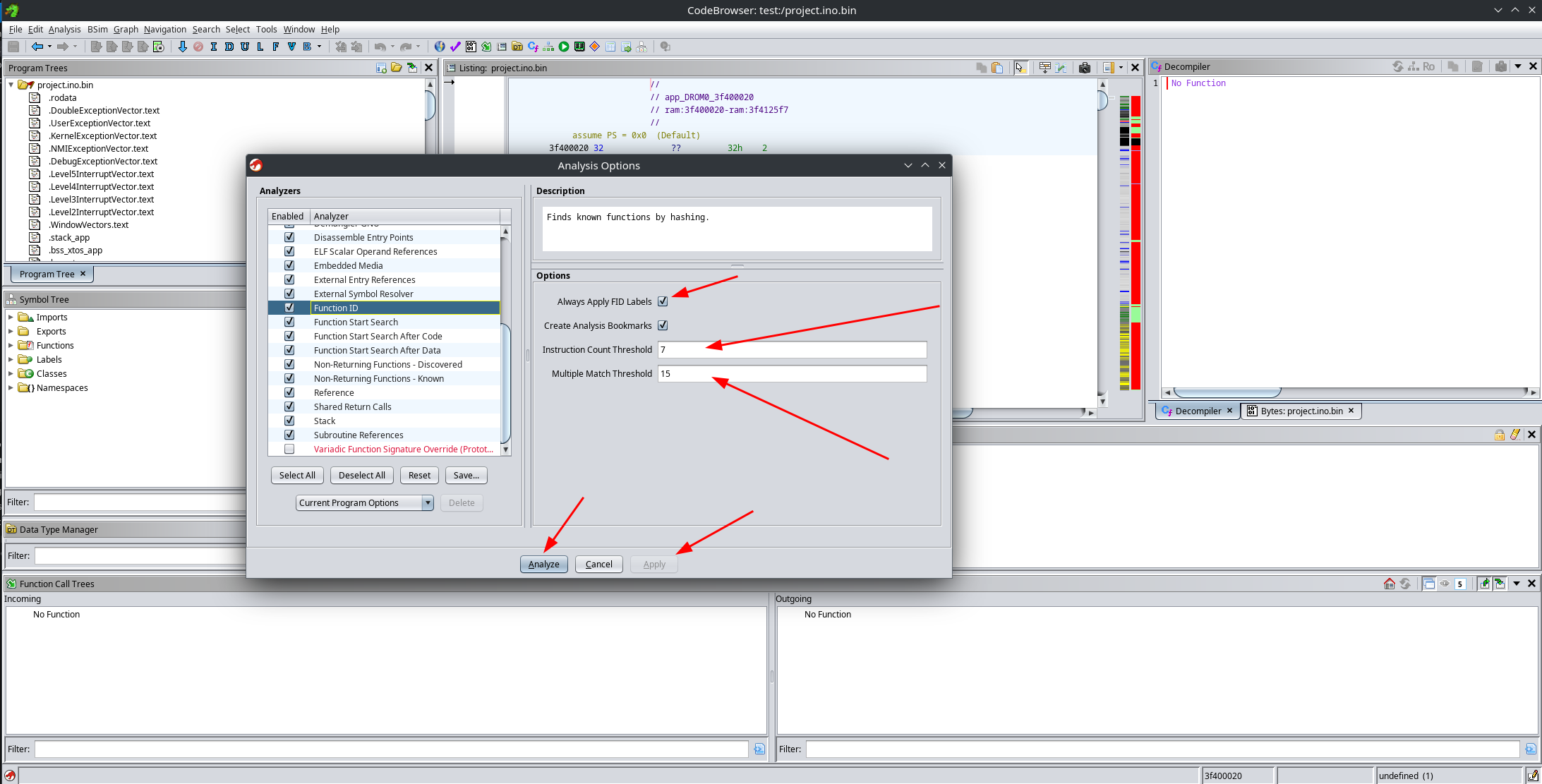The image size is (1542, 784).
Task: Open the Data Type Manager toolbar icon
Action: coord(517,47)
